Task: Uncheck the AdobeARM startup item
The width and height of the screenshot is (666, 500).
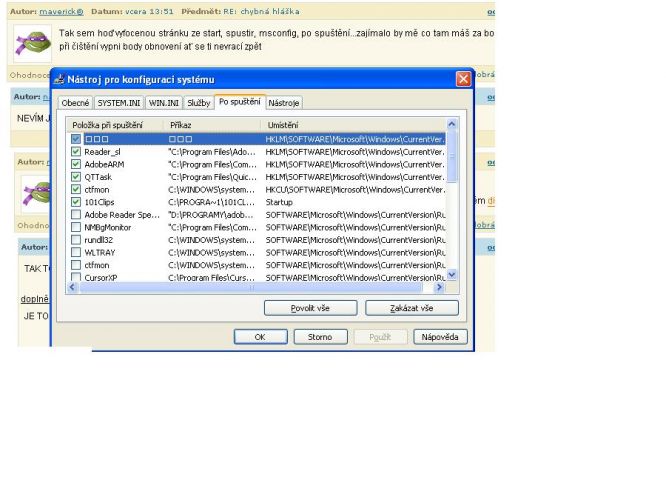Action: click(76, 164)
